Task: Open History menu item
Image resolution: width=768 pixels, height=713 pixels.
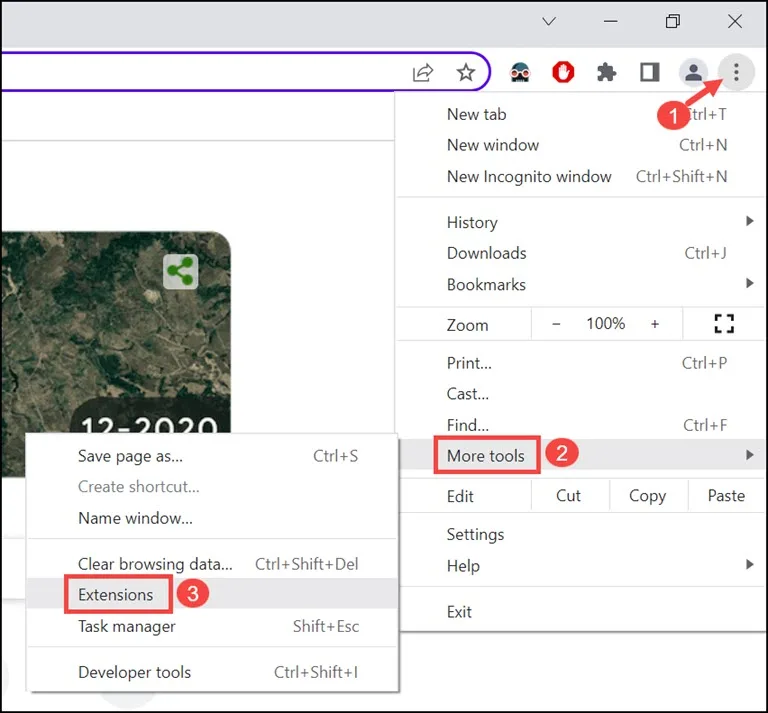Action: 580,222
